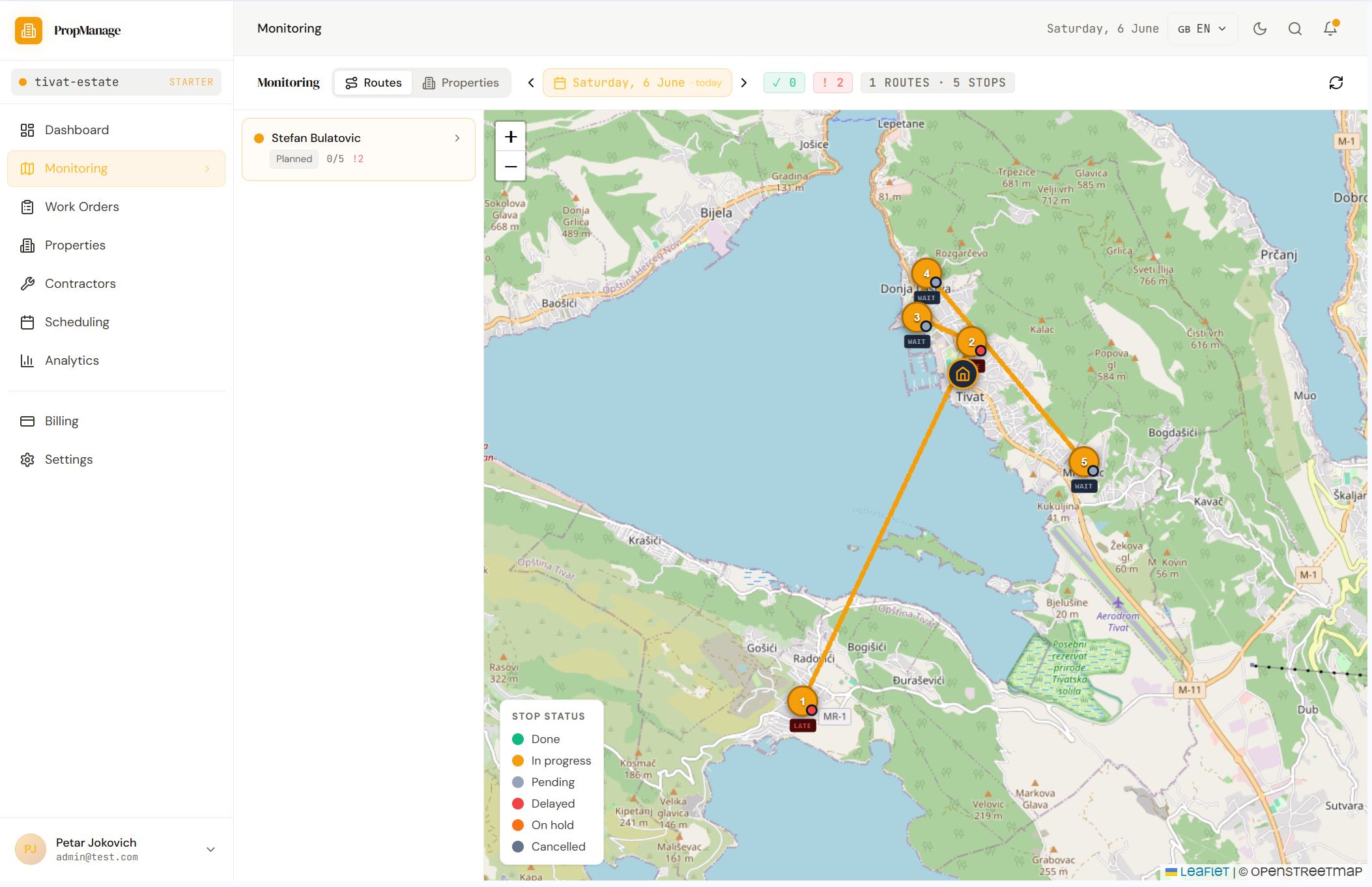Click the Settings gear icon
The height and width of the screenshot is (887, 1372).
[x=27, y=460]
